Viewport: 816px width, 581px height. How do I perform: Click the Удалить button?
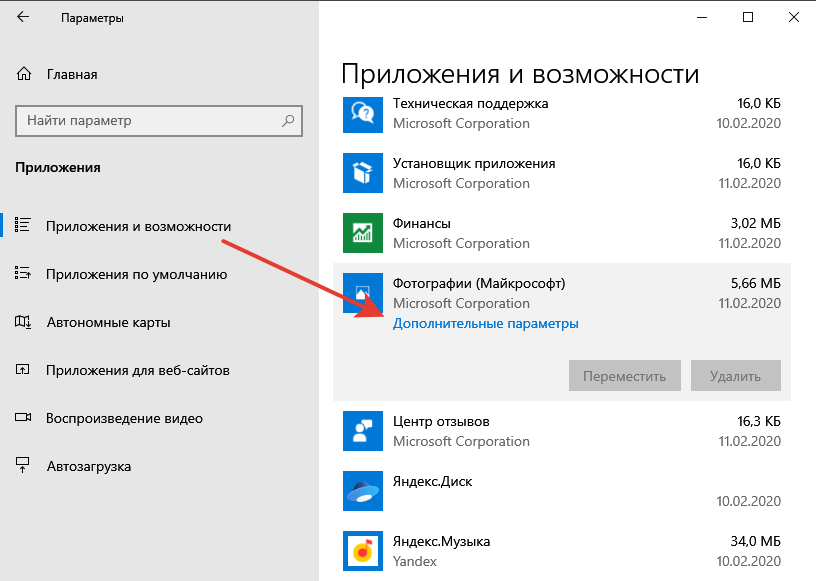(735, 375)
